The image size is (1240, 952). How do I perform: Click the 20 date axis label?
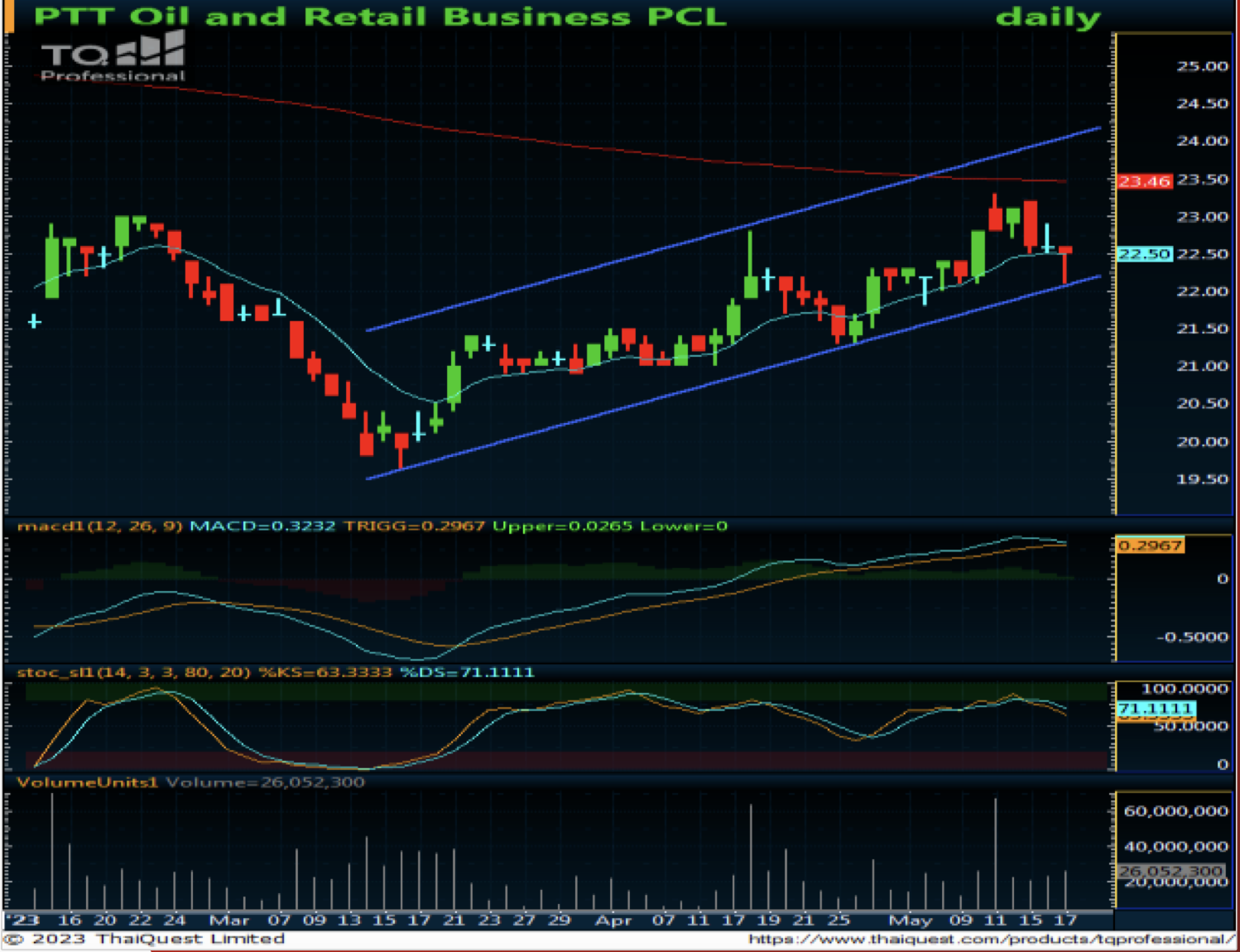(x=105, y=921)
